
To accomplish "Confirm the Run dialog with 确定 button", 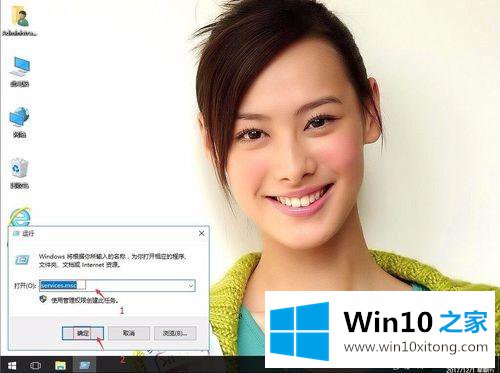I will (83, 333).
